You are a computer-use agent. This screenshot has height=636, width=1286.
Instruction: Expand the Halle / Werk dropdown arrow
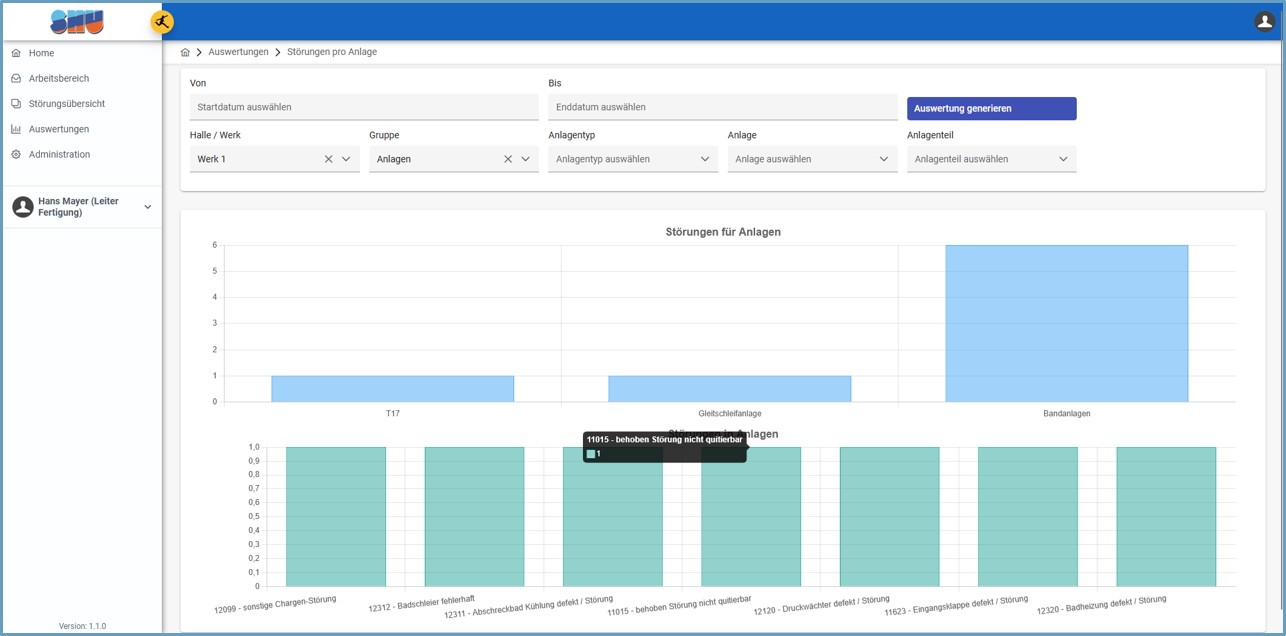click(346, 159)
